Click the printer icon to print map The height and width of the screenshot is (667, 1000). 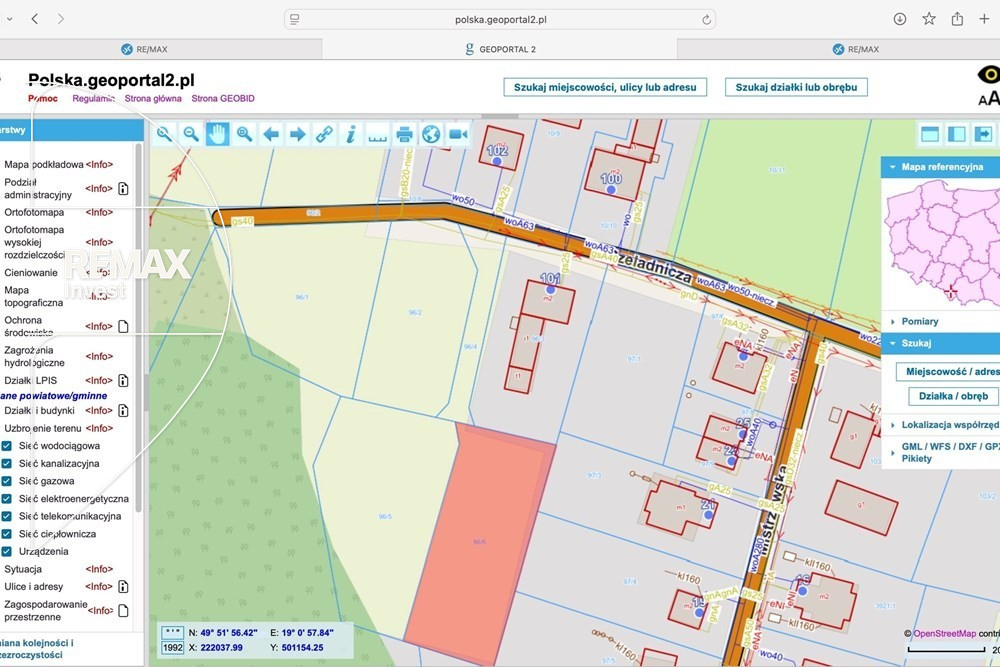click(404, 134)
